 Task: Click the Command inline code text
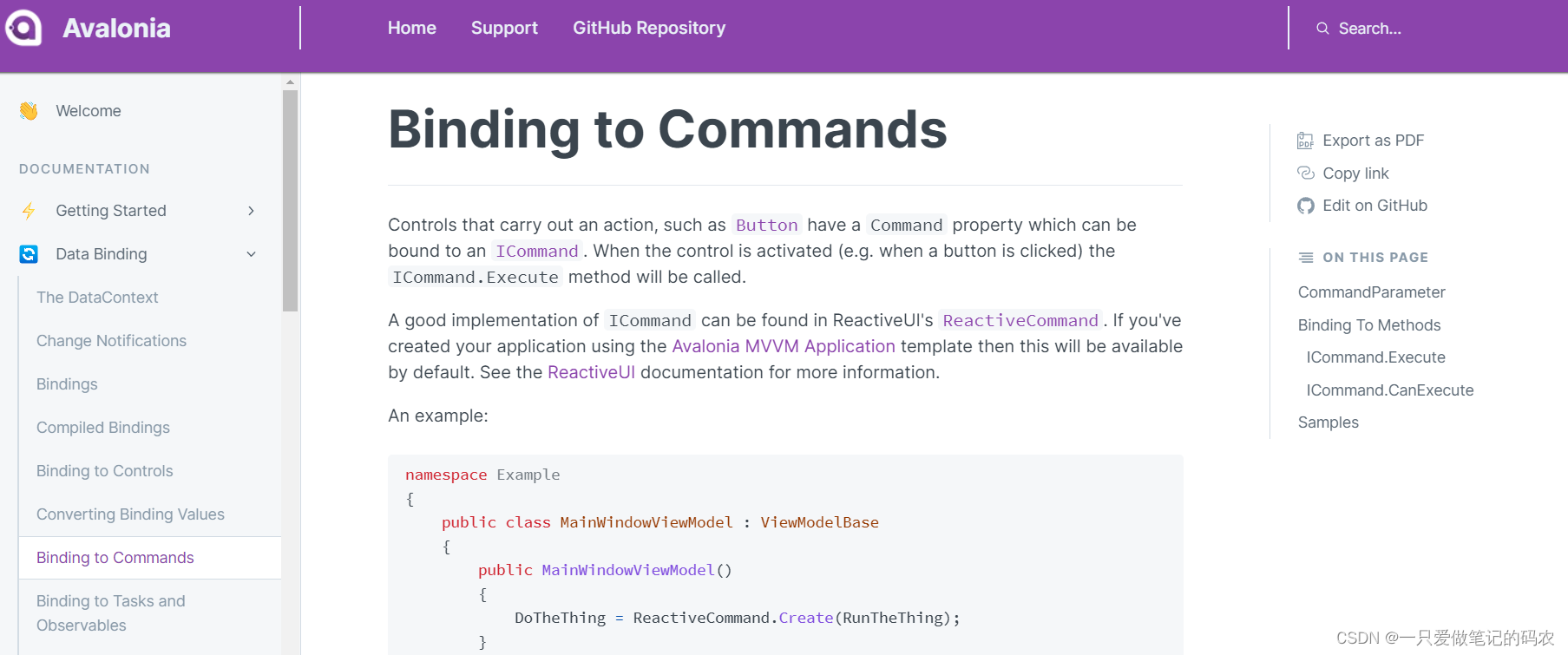[x=907, y=226]
